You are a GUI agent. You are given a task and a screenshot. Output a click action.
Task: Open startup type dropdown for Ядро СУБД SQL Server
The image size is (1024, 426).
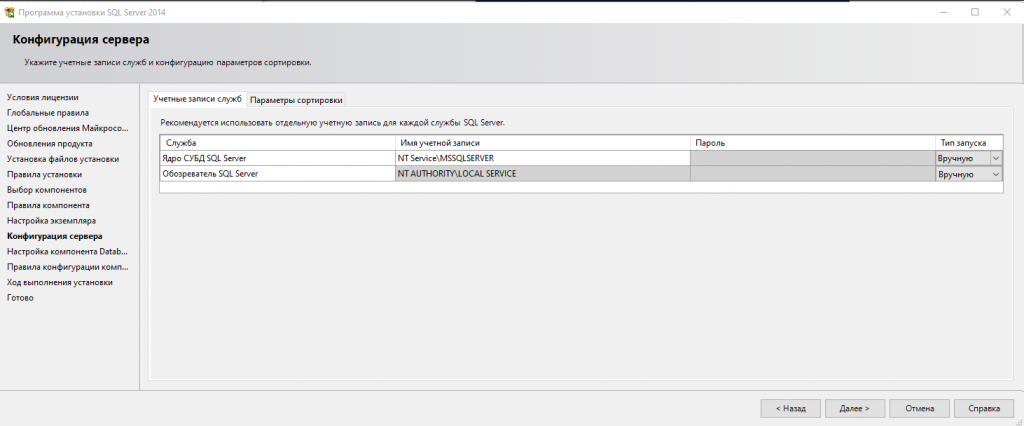click(x=968, y=158)
